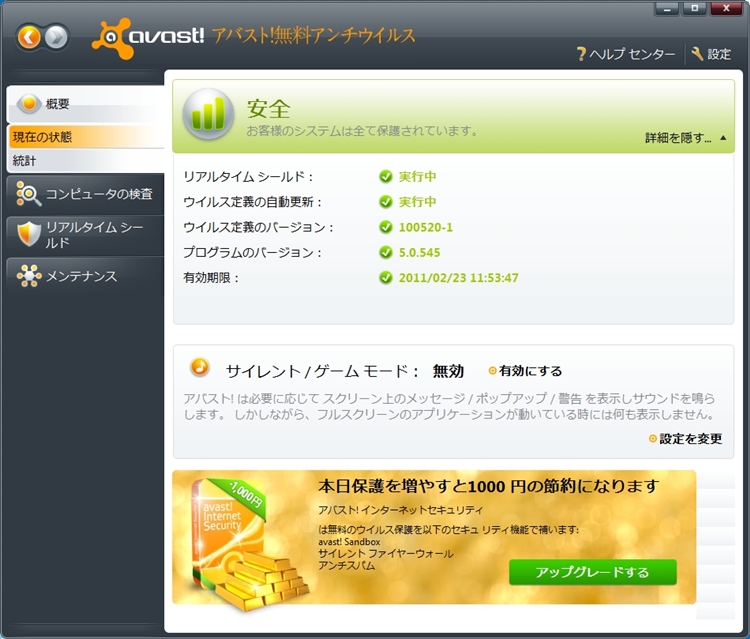
Task: Click the orange 概要 orb icon
Action: point(29,103)
